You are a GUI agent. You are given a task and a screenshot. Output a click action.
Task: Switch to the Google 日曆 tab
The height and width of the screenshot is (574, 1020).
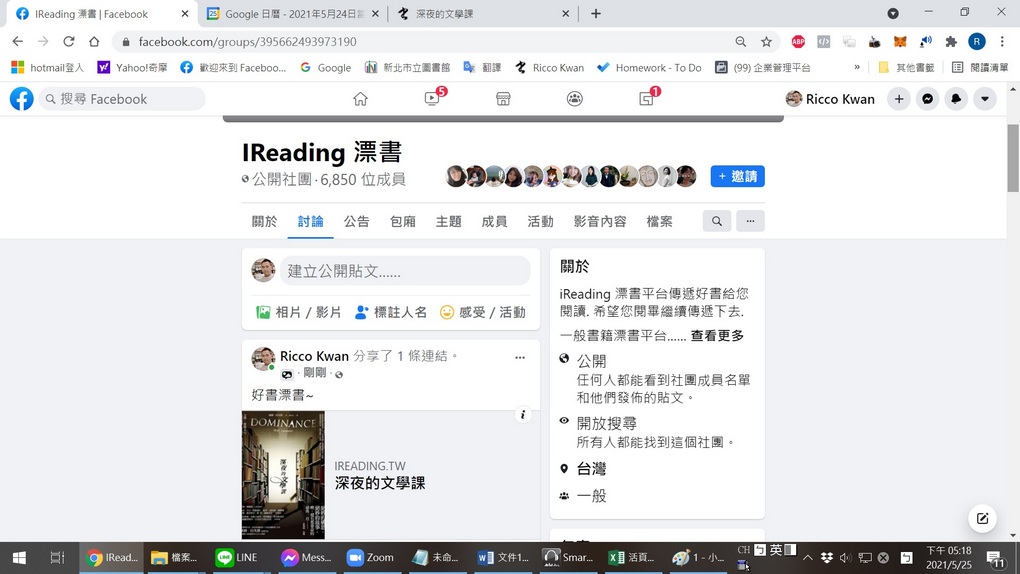[293, 14]
